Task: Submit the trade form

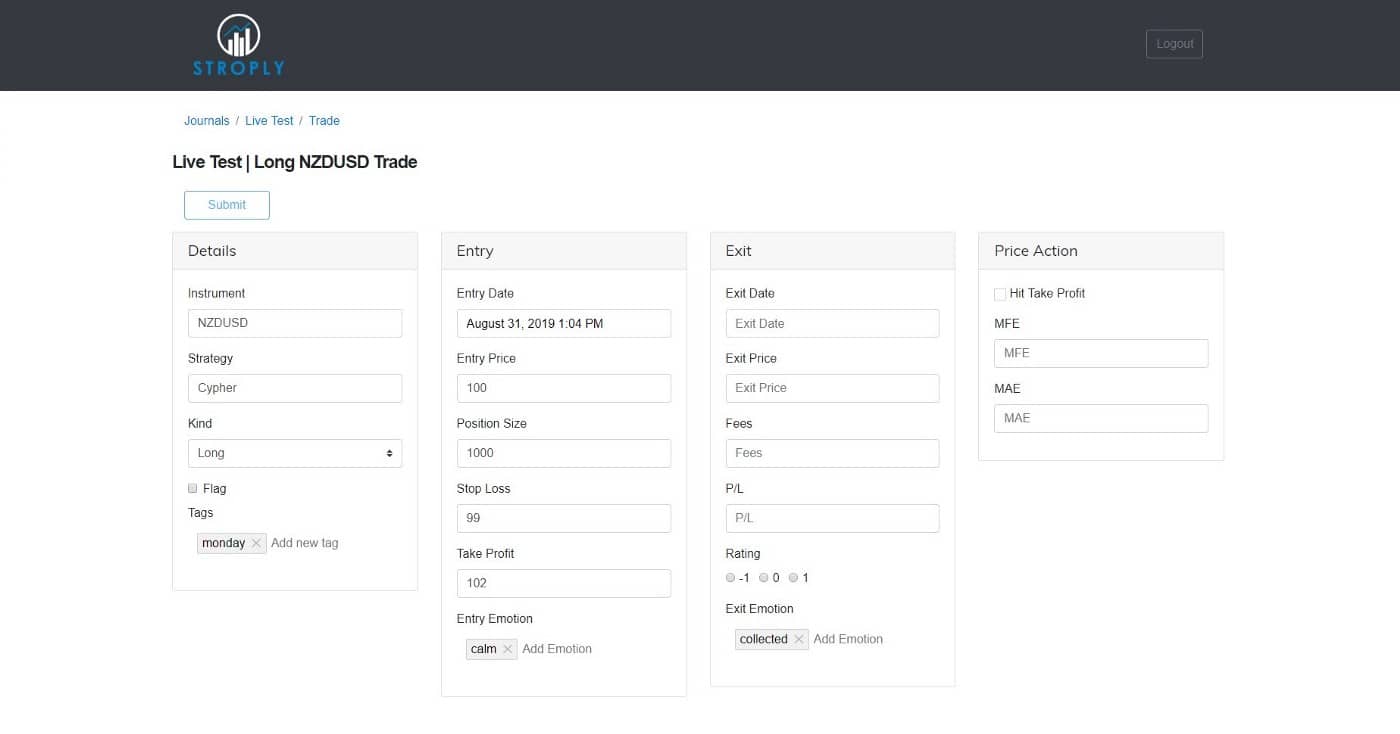Action: pyautogui.click(x=227, y=205)
